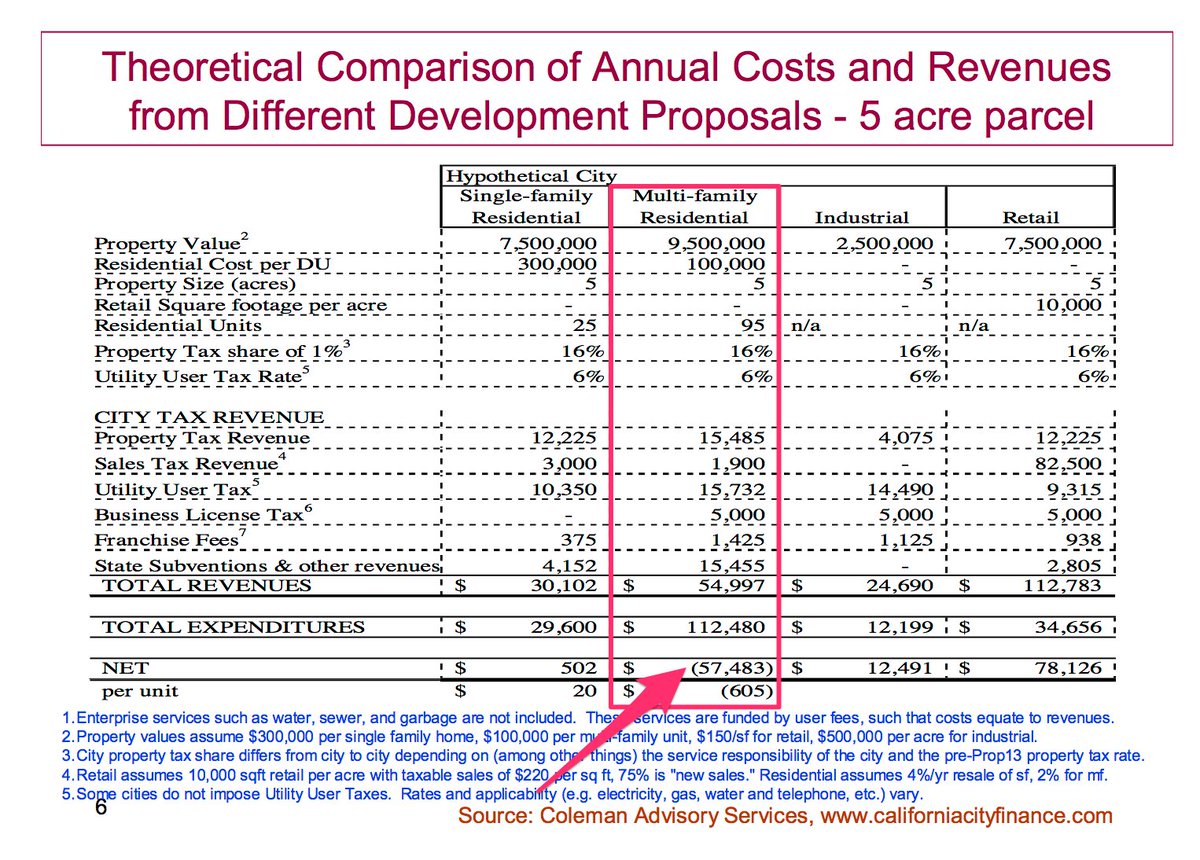Viewport: 1200px width, 860px height.
Task: Click 'State Subventions & other revenues' label
Action: (267, 565)
